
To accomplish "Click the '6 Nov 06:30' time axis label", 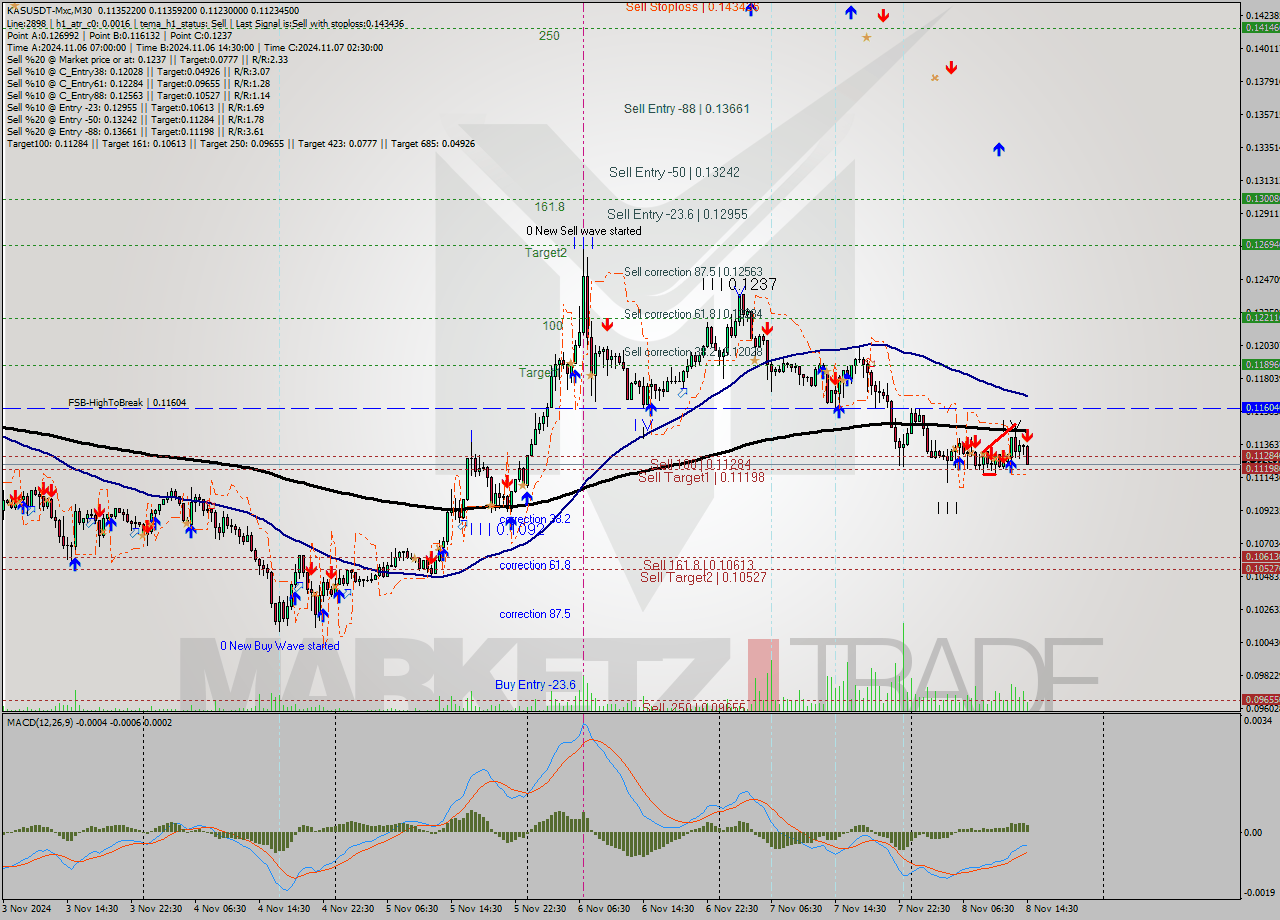I will point(603,909).
